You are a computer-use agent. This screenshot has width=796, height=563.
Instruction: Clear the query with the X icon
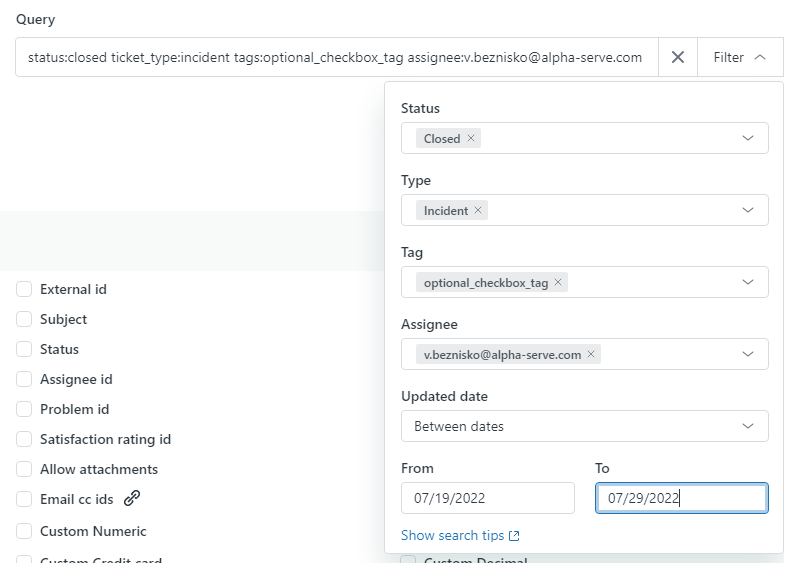[677, 58]
